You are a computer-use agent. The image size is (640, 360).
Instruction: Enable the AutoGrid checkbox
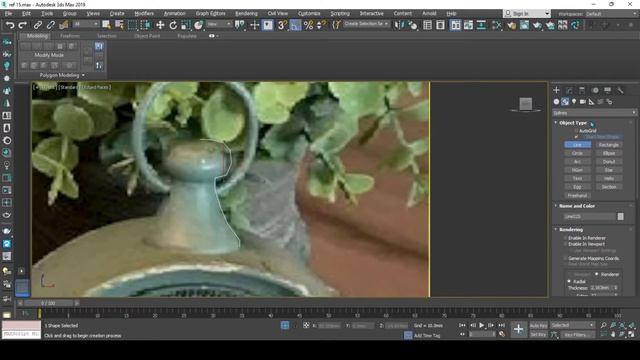(576, 131)
